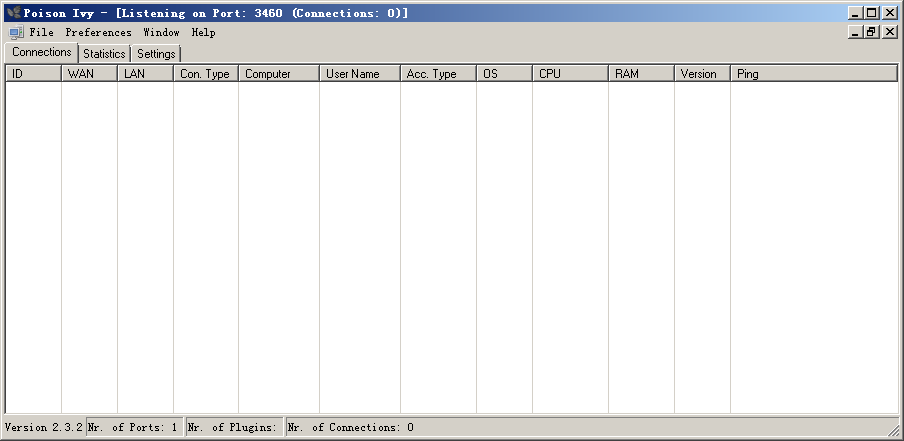
Task: Sort by the Version column header
Action: point(702,74)
